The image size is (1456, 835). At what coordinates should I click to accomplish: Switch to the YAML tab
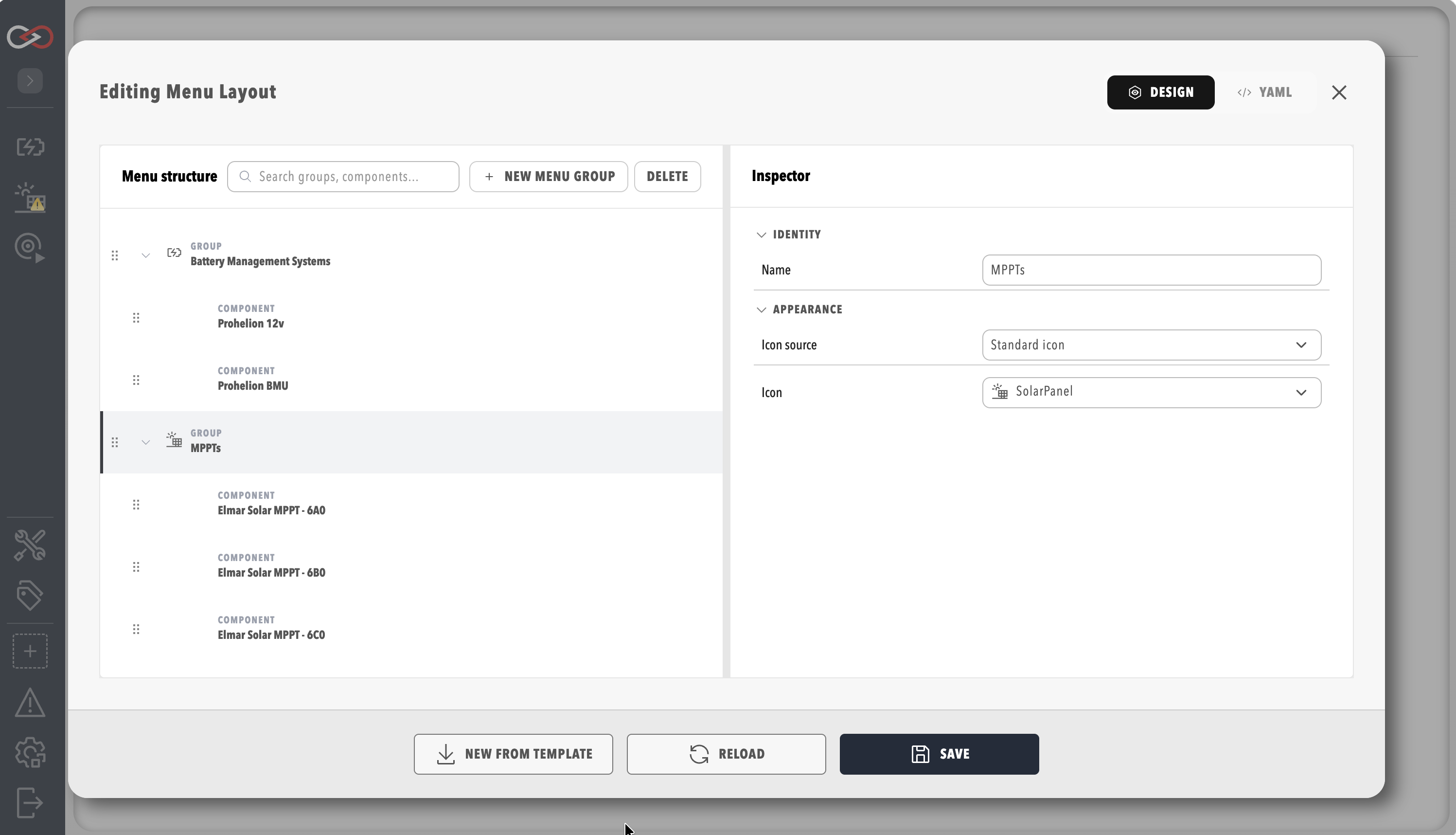(x=1264, y=92)
